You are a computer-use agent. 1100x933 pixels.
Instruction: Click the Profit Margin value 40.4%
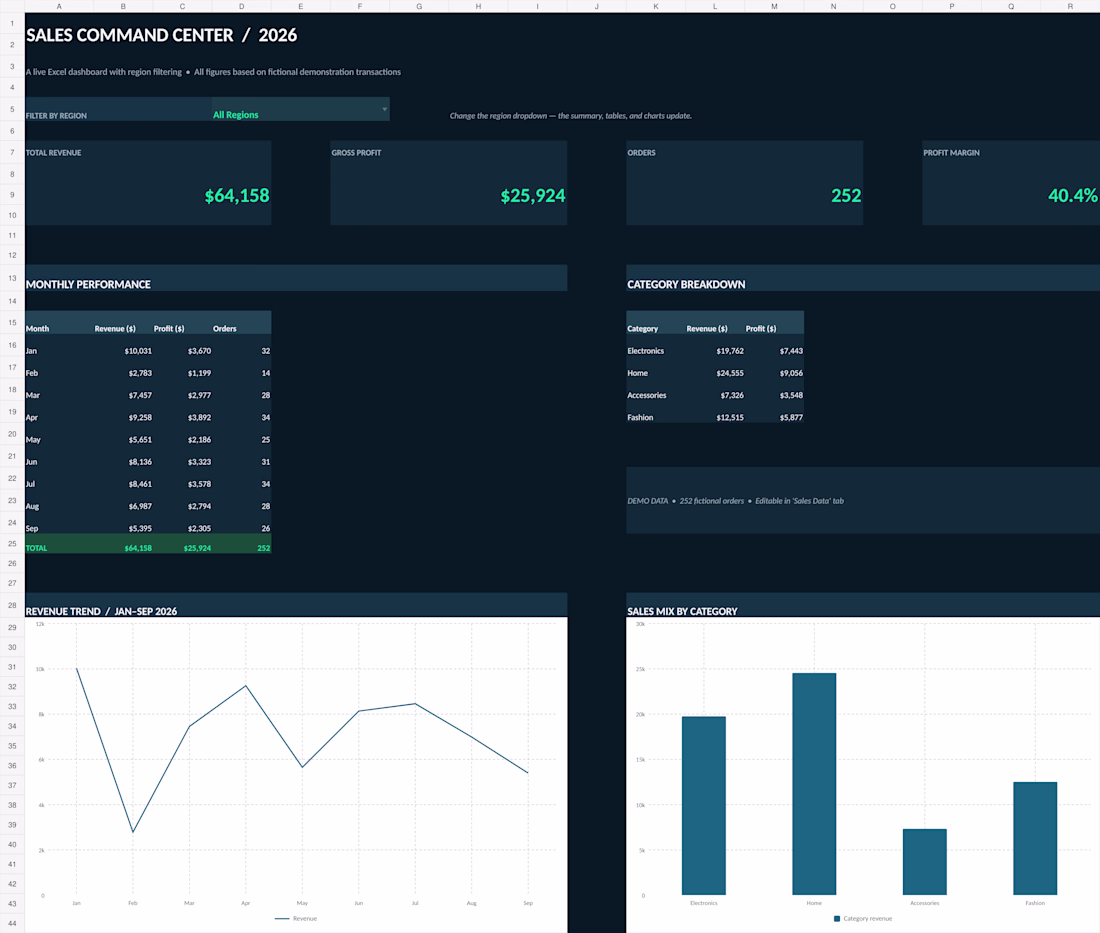click(1073, 196)
